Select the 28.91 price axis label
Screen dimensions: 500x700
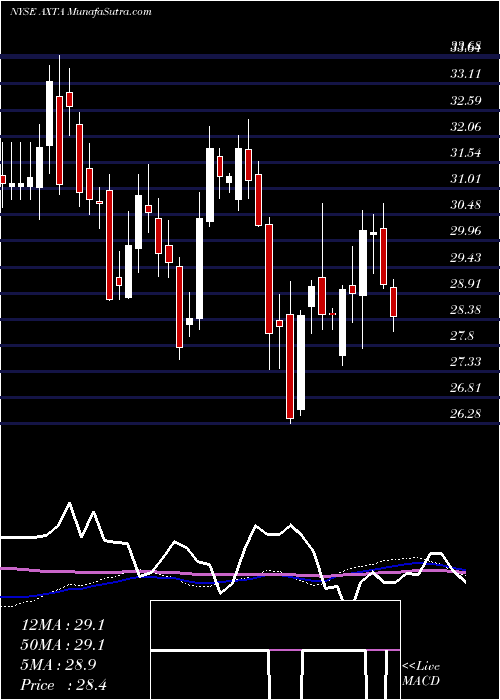(466, 283)
